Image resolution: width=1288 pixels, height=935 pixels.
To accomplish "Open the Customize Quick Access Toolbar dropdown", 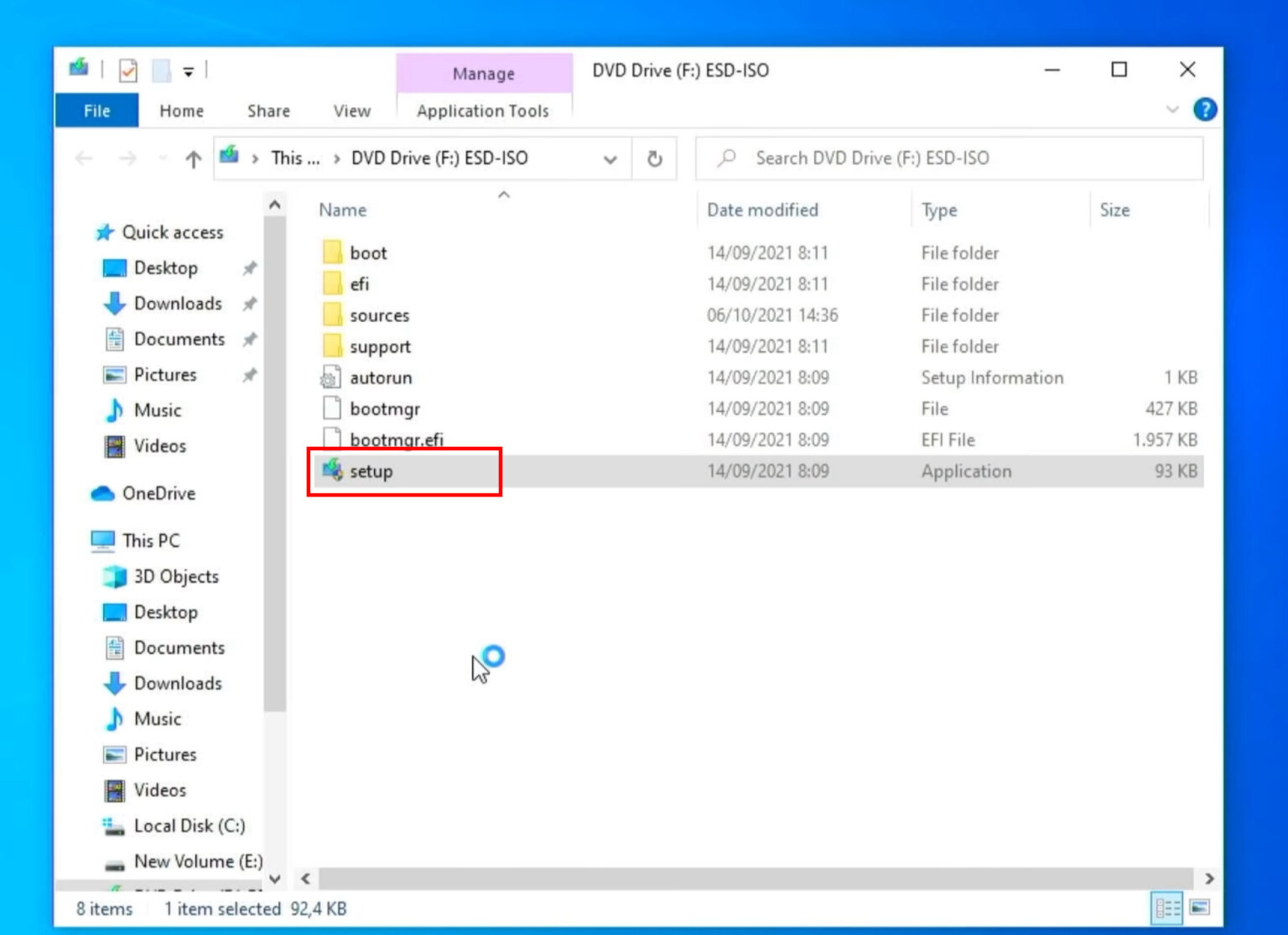I will (x=189, y=72).
